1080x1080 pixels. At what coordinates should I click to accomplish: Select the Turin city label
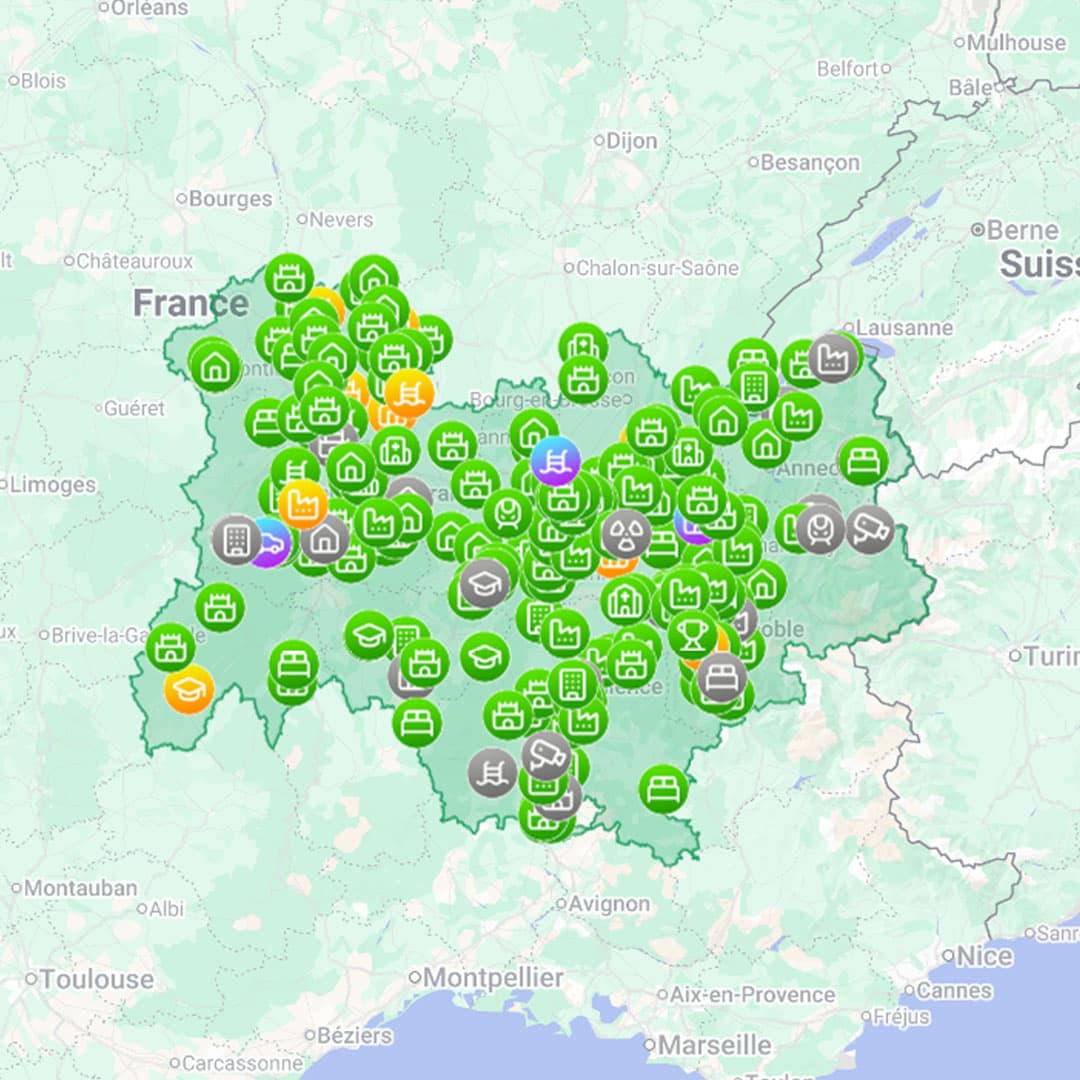coord(1049,656)
